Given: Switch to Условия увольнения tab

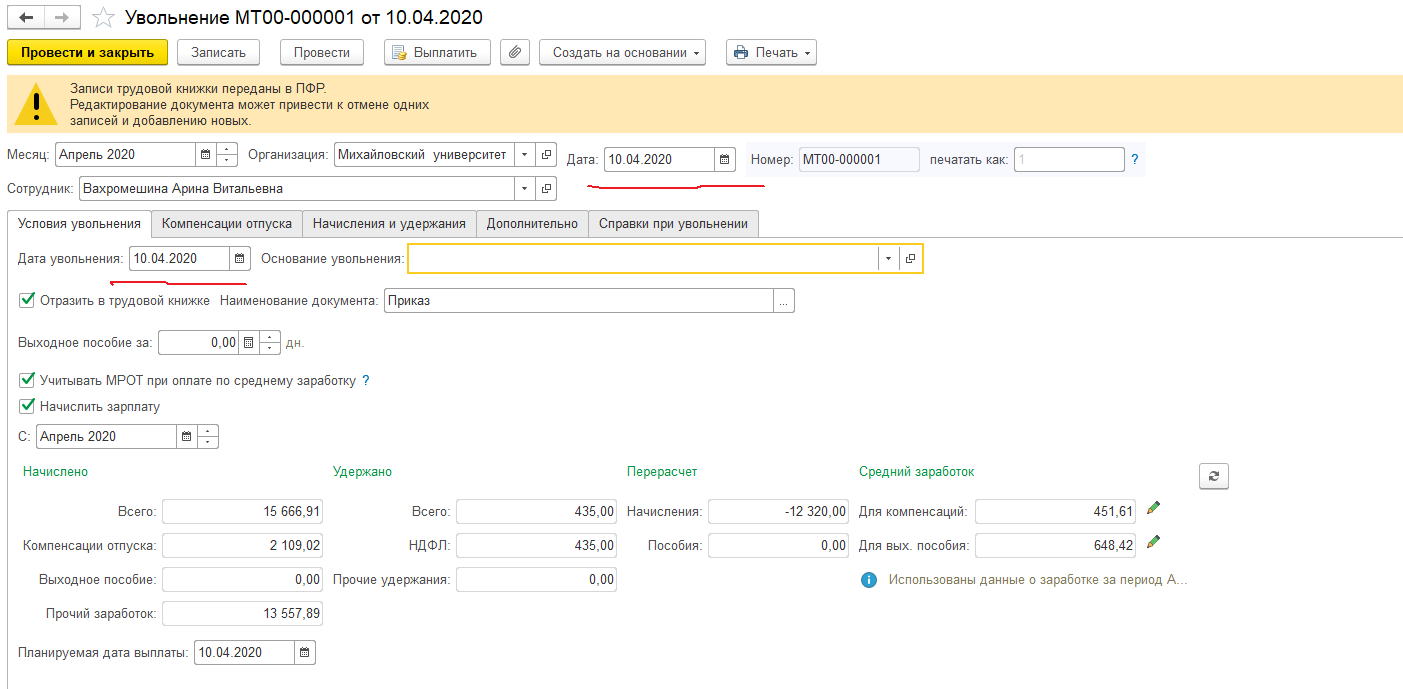Looking at the screenshot, I should pos(79,224).
